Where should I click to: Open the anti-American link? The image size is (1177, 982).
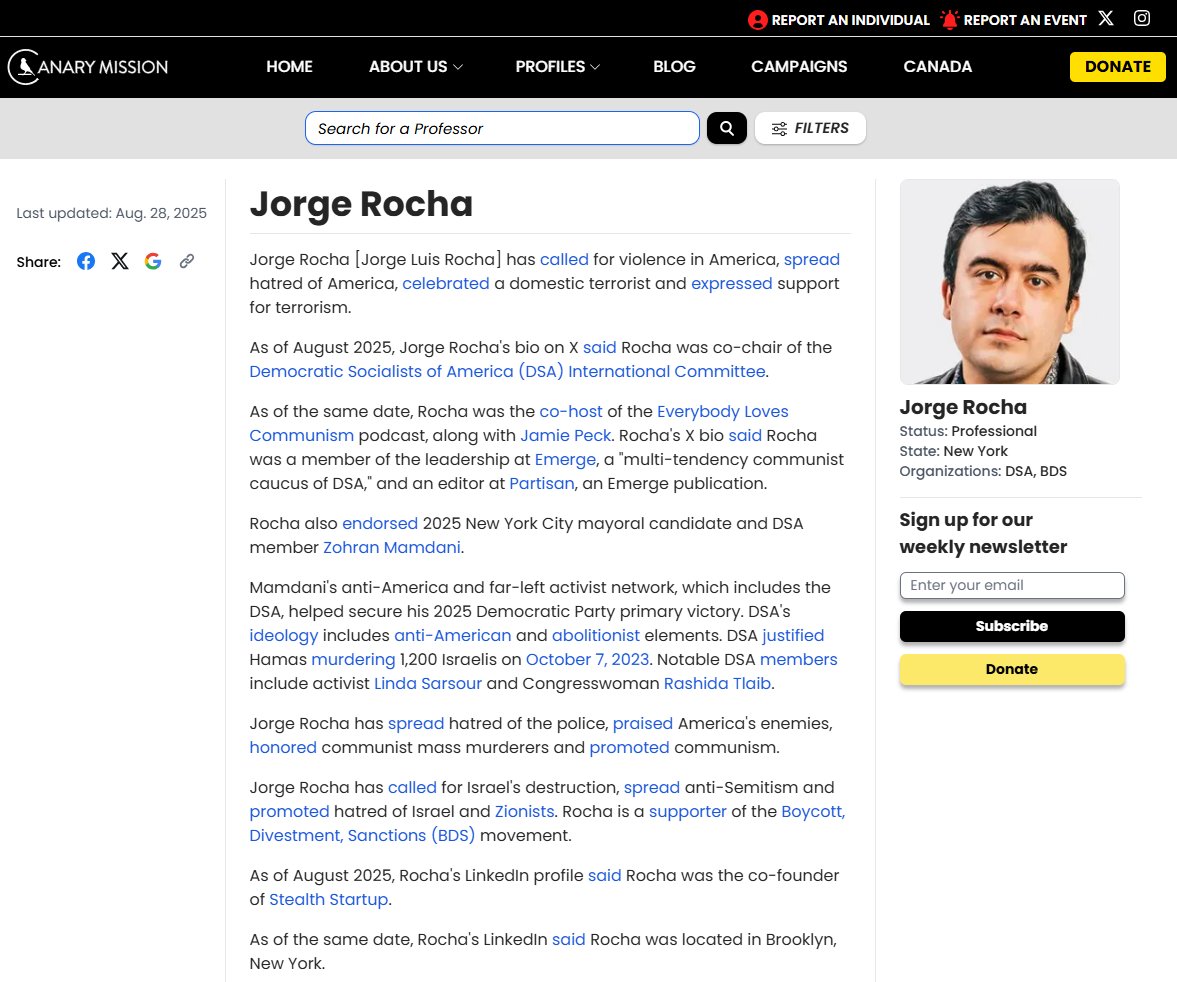tap(453, 635)
